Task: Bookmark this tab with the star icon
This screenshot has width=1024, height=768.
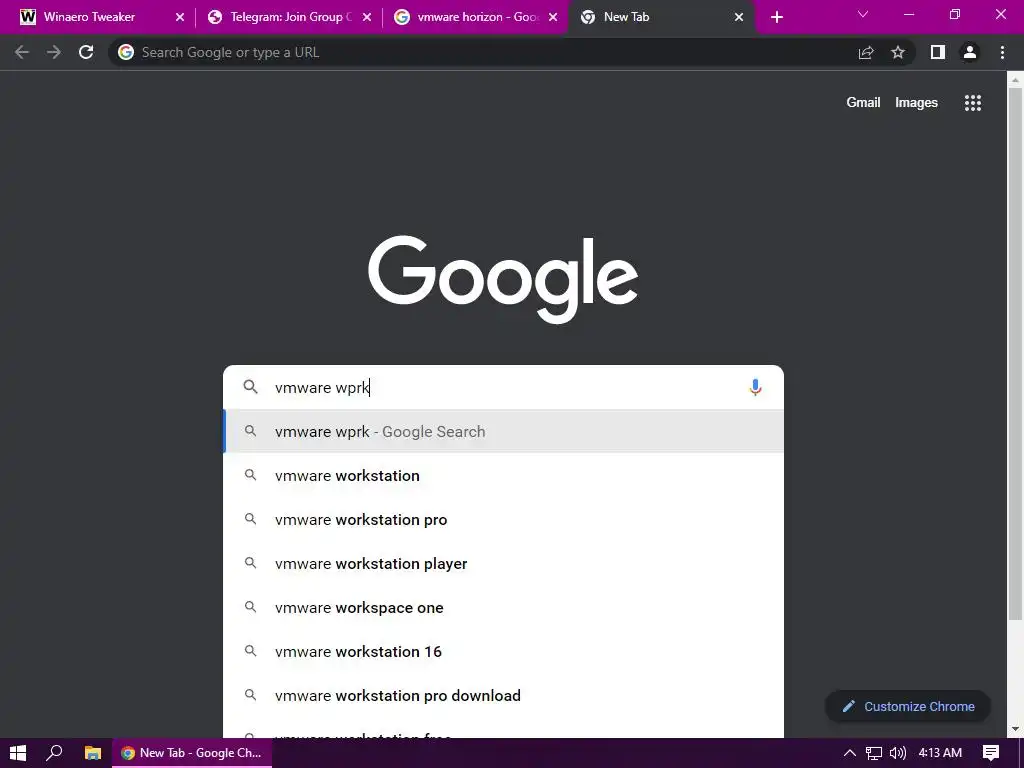Action: [x=898, y=52]
